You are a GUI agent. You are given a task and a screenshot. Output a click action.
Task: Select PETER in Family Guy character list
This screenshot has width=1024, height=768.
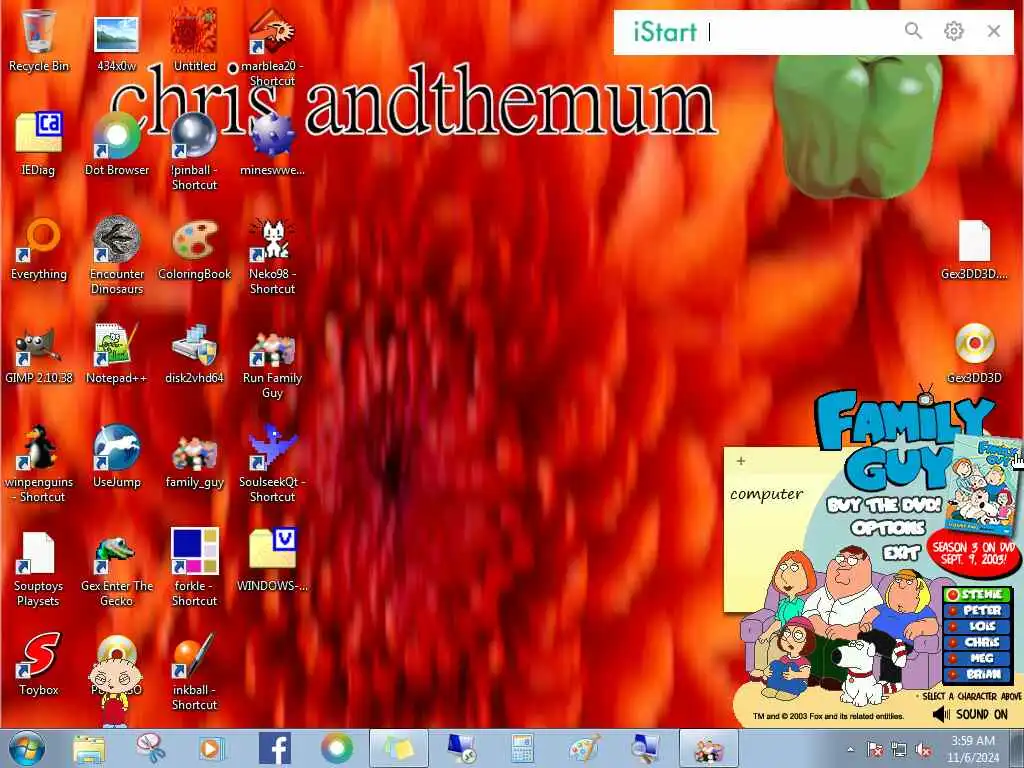tap(978, 610)
